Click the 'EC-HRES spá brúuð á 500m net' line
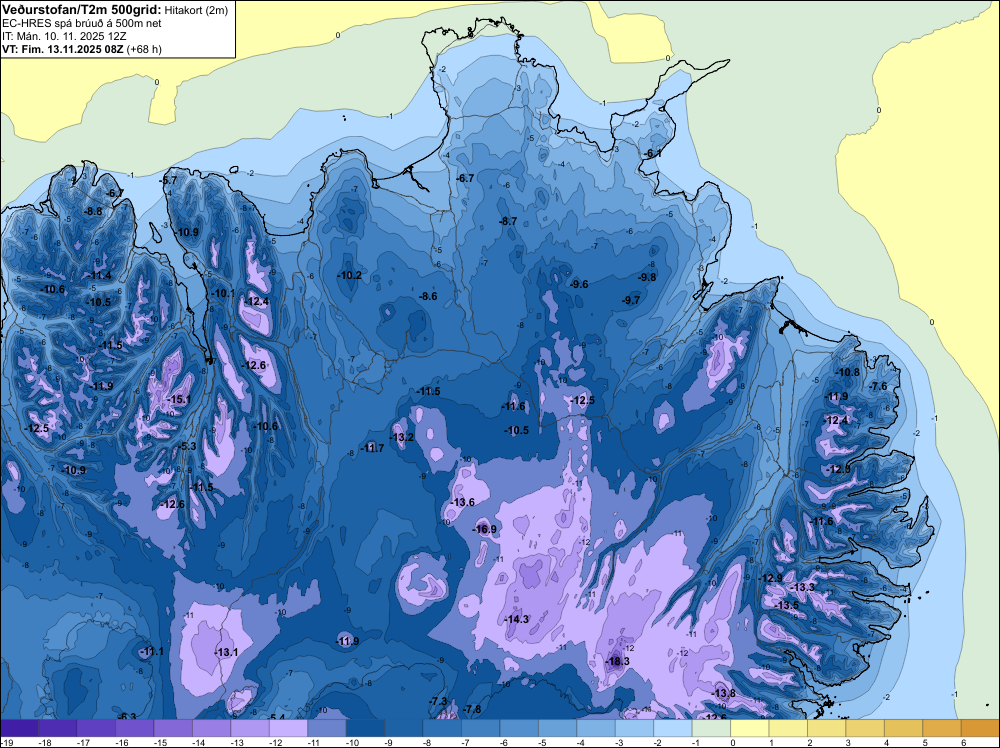The image size is (1000, 748). pyautogui.click(x=82, y=23)
